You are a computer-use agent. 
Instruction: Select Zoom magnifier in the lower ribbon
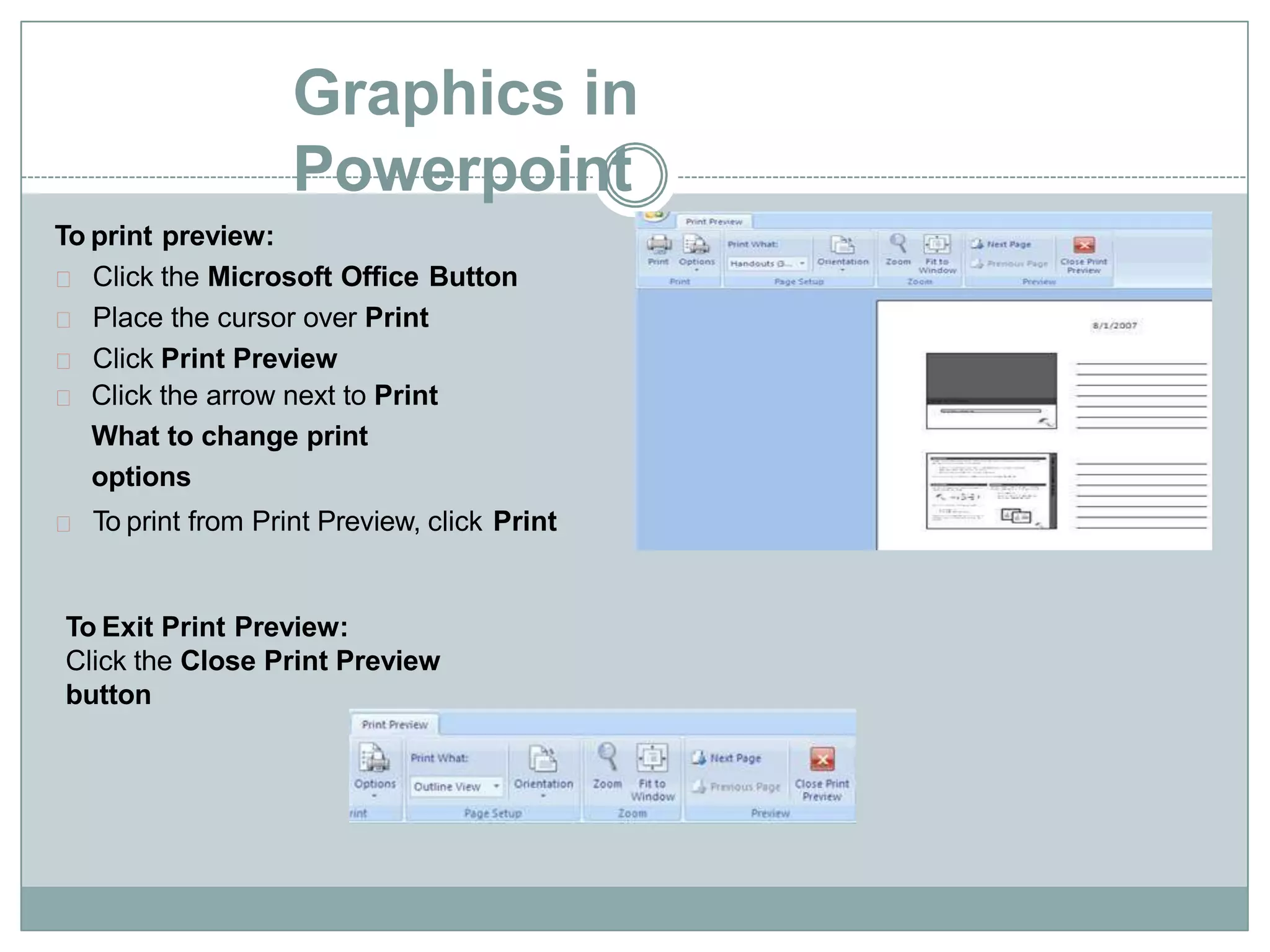pyautogui.click(x=607, y=766)
